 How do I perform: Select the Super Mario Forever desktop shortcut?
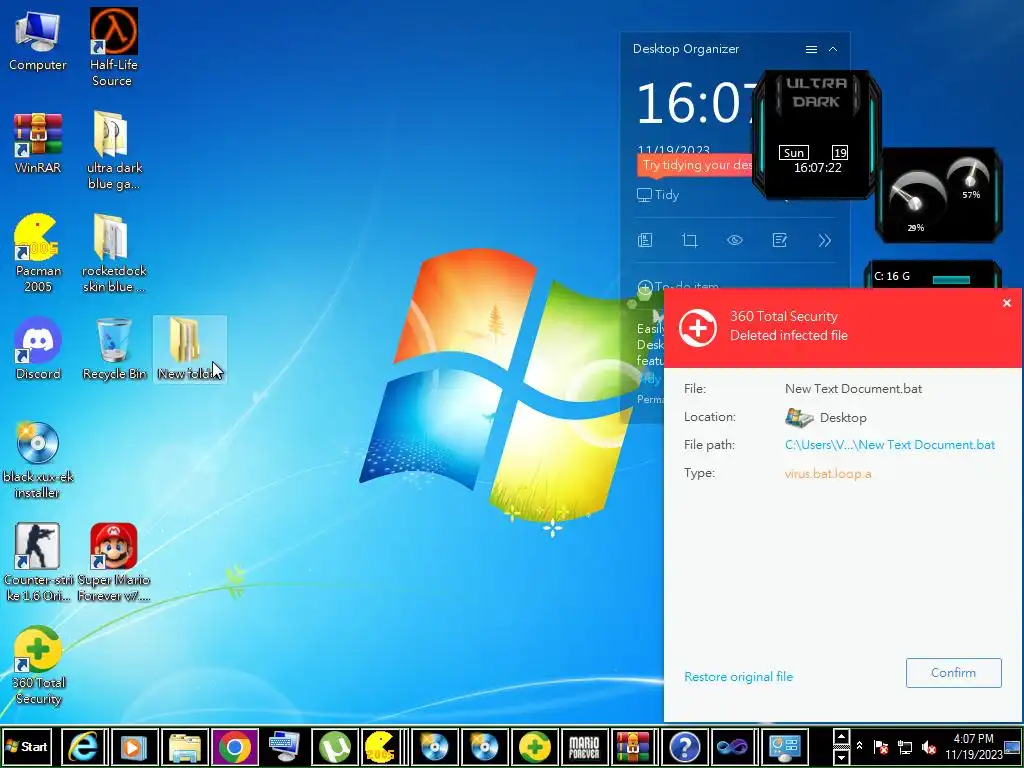(x=114, y=562)
